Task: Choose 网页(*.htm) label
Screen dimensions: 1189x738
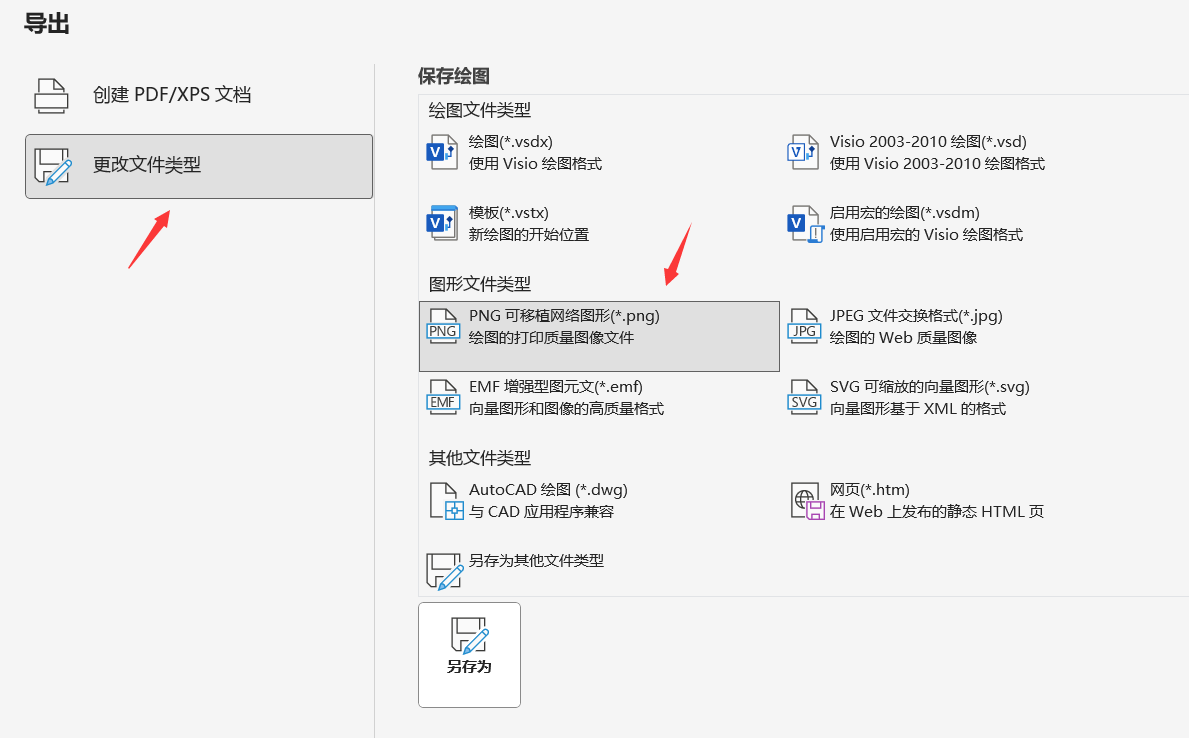Action: coord(870,490)
